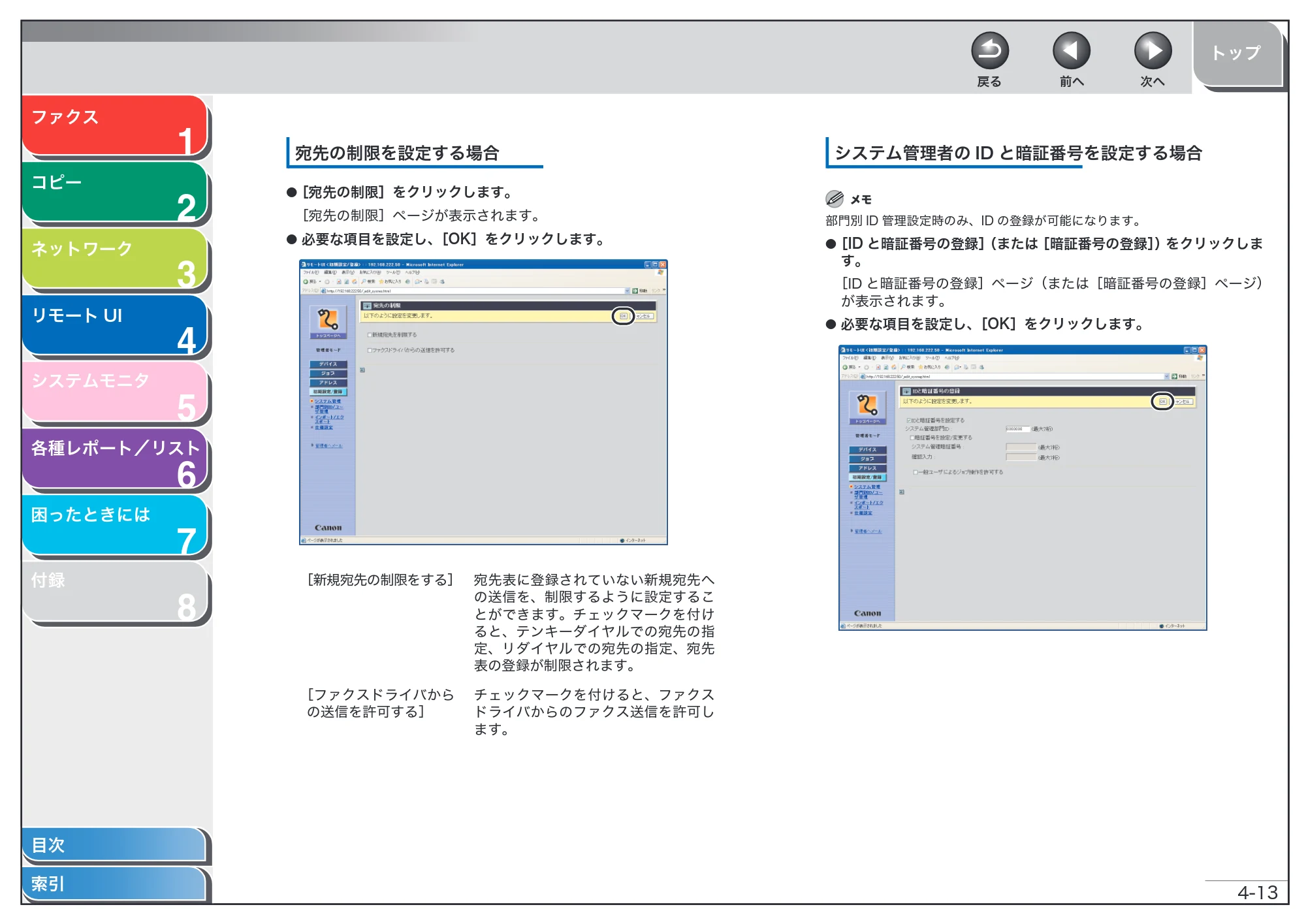Expand address bar dropdown in IDと暗証番号の登録 screenshot

1167,376
